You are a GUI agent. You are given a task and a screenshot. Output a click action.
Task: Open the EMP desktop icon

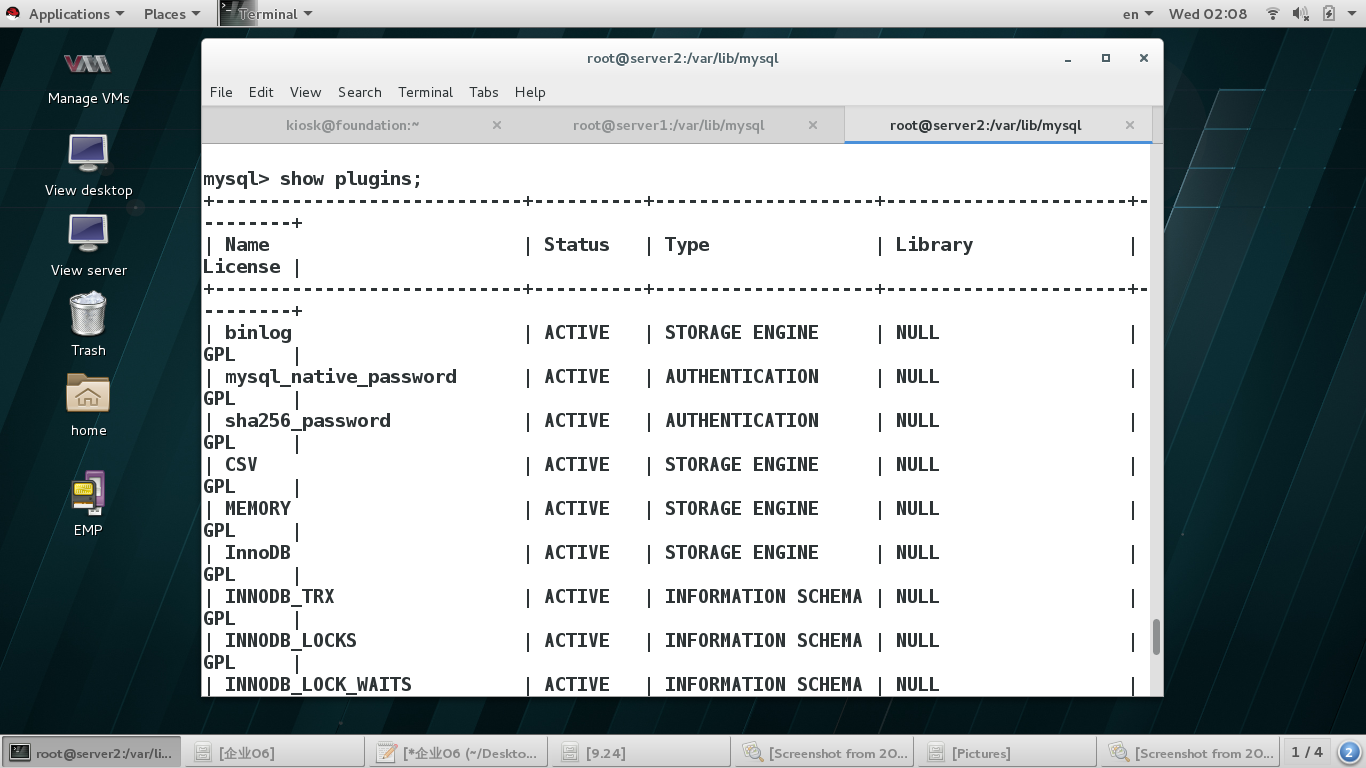(x=88, y=504)
